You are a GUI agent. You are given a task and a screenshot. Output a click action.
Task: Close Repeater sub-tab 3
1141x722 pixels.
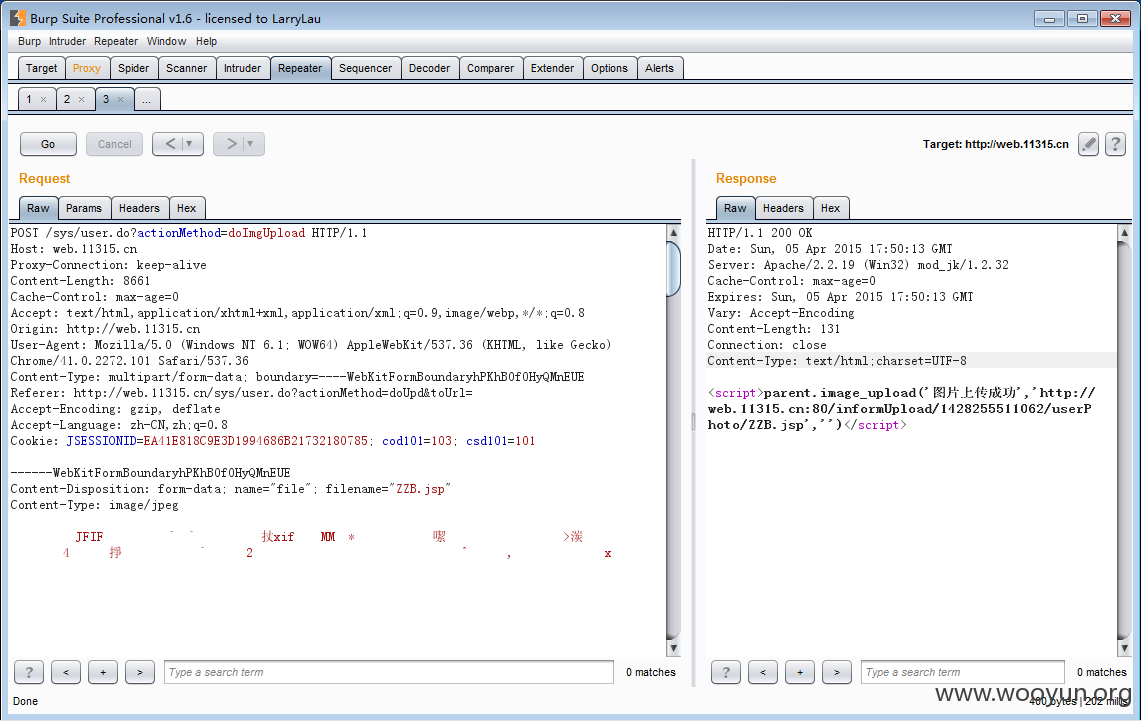(121, 100)
